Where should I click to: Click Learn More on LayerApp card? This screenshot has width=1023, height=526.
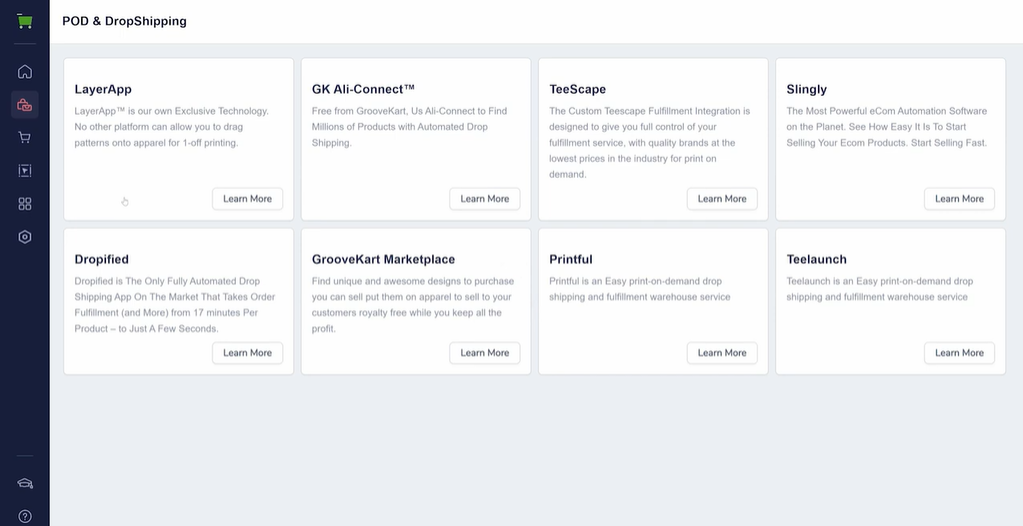click(247, 199)
